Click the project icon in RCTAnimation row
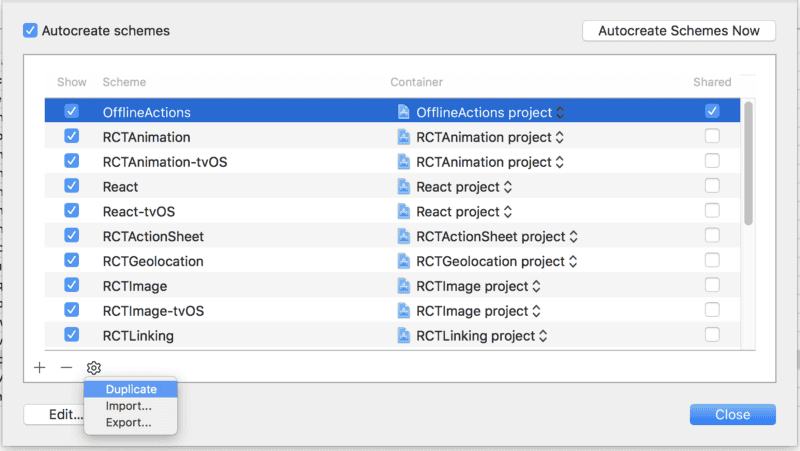This screenshot has height=451, width=800. pyautogui.click(x=404, y=137)
